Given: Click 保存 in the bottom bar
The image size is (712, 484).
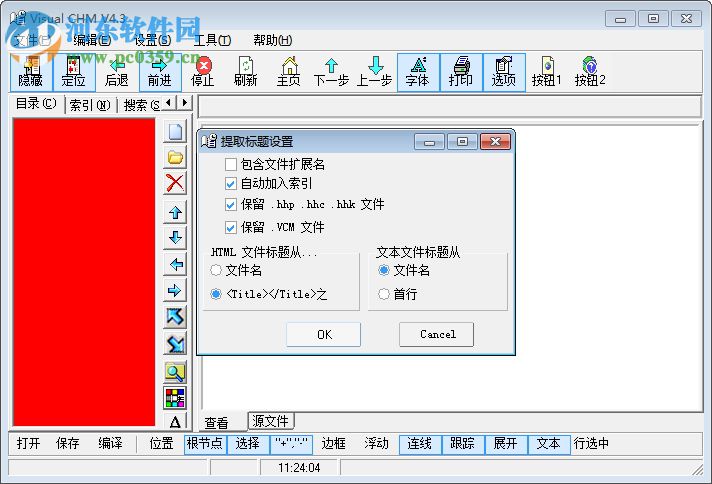Looking at the screenshot, I should tap(68, 443).
